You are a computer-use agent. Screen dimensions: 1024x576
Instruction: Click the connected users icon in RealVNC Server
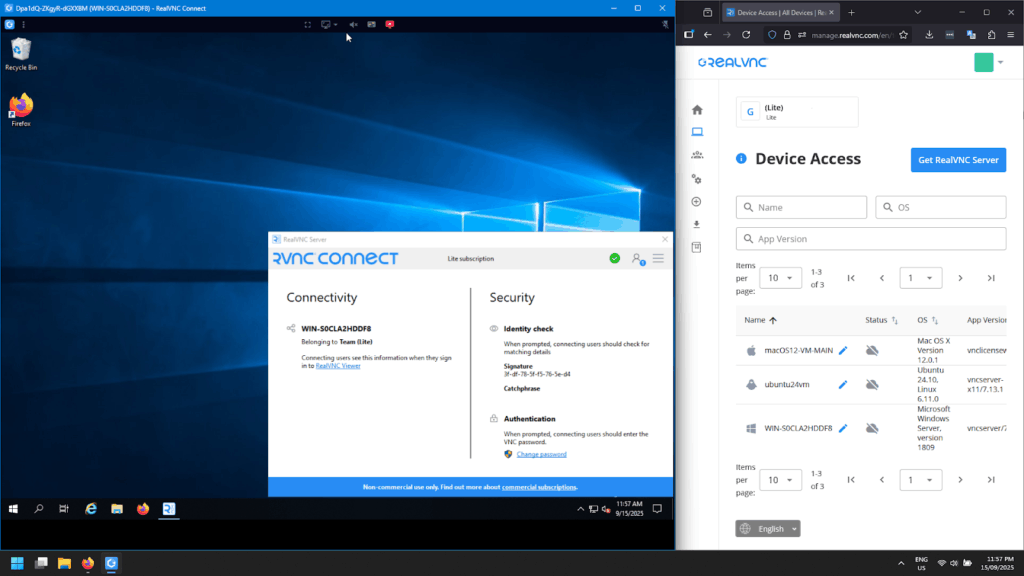point(637,259)
